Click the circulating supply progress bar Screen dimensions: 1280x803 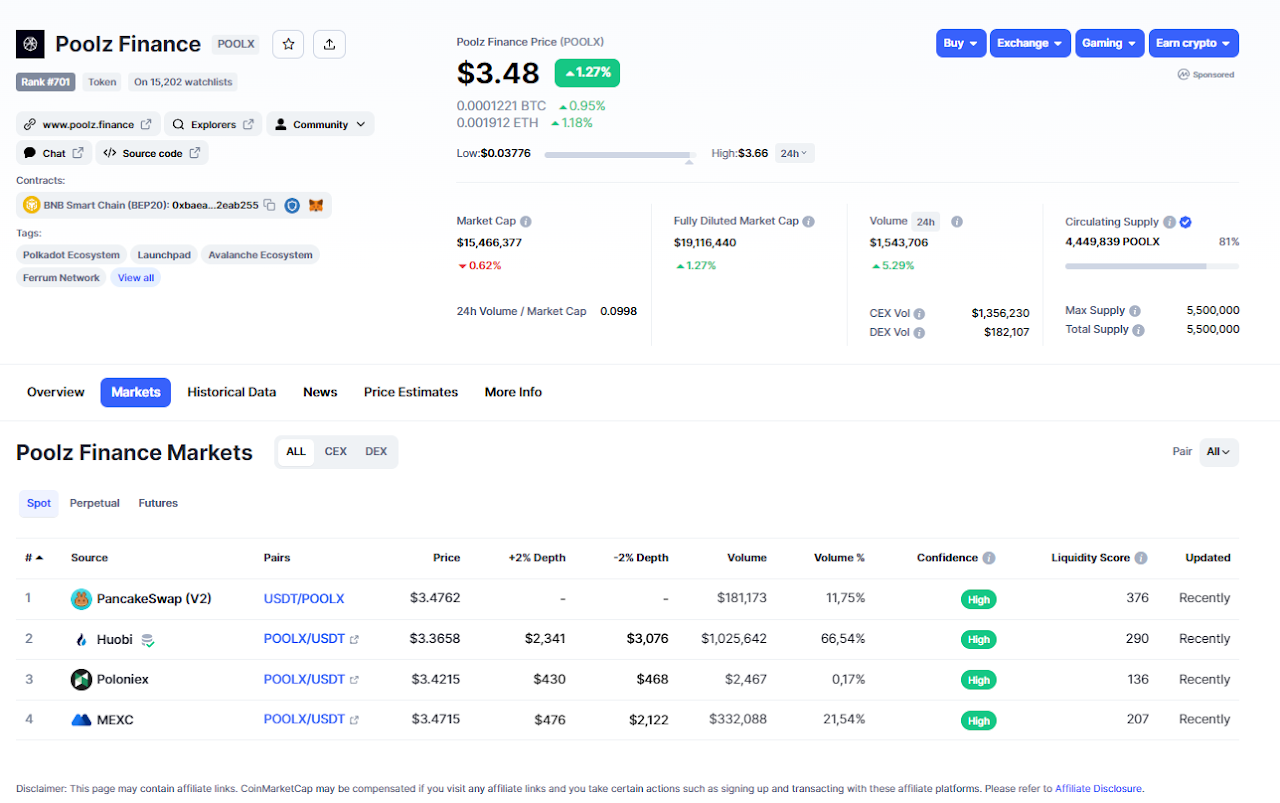[x=1152, y=266]
